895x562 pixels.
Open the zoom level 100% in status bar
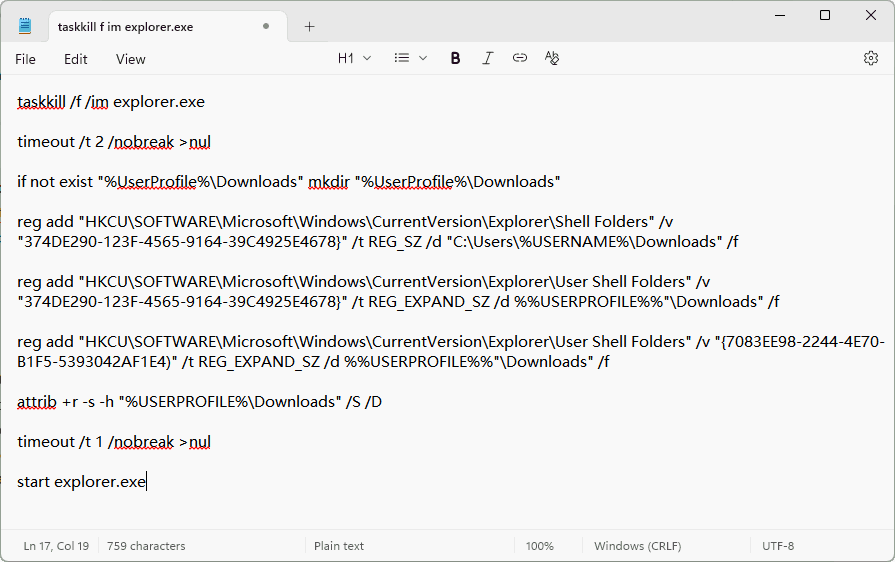(x=539, y=546)
